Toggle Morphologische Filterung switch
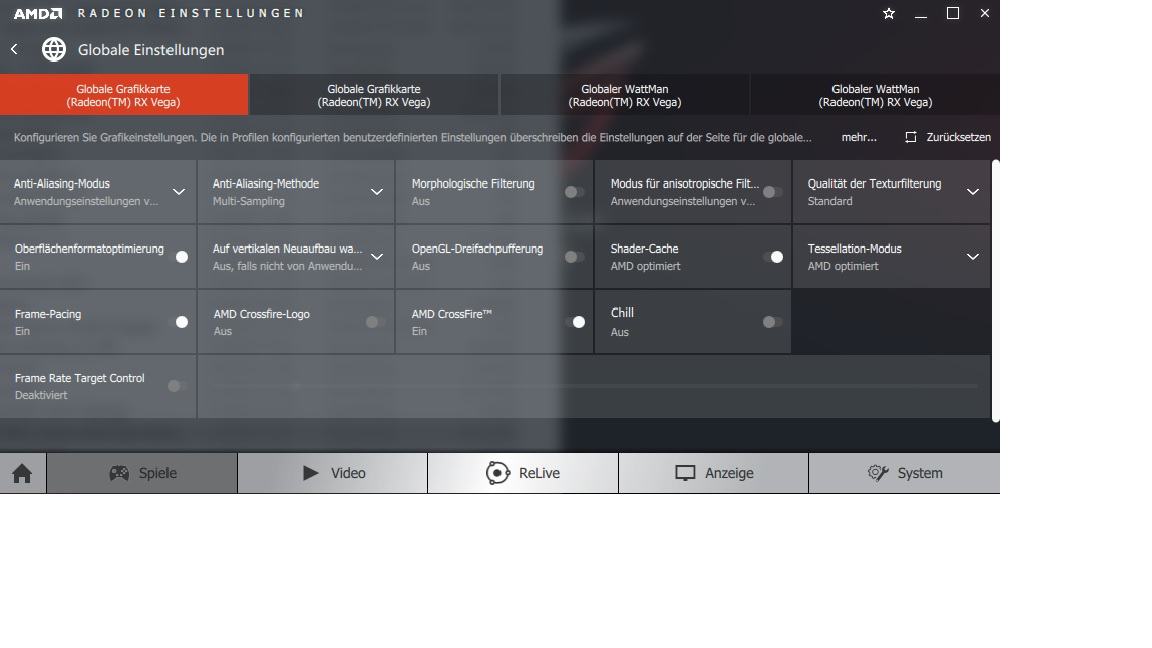This screenshot has width=1152, height=648. (x=575, y=192)
